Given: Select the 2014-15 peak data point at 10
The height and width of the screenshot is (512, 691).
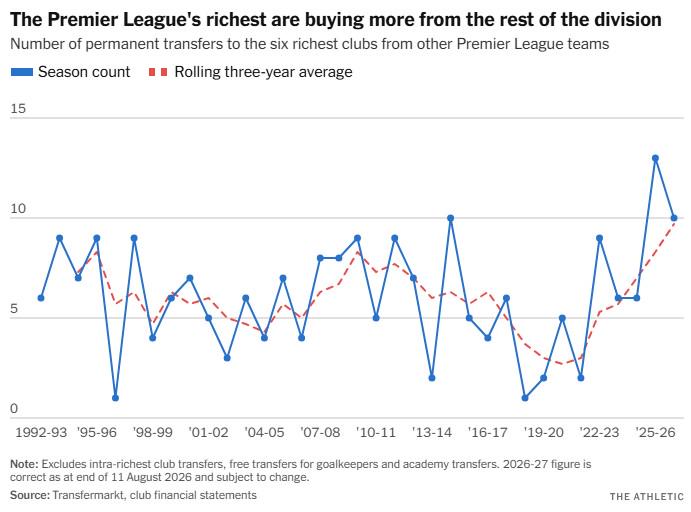Looking at the screenshot, I should tap(450, 218).
